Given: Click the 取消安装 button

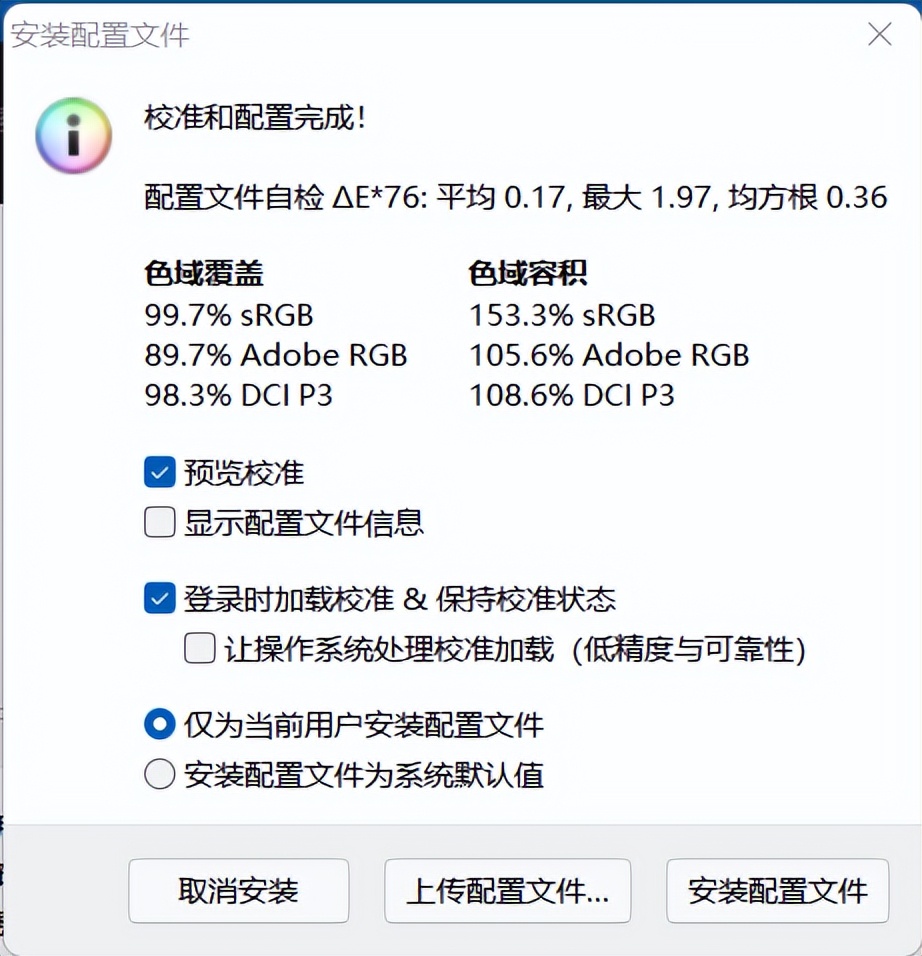Looking at the screenshot, I should coord(238,893).
